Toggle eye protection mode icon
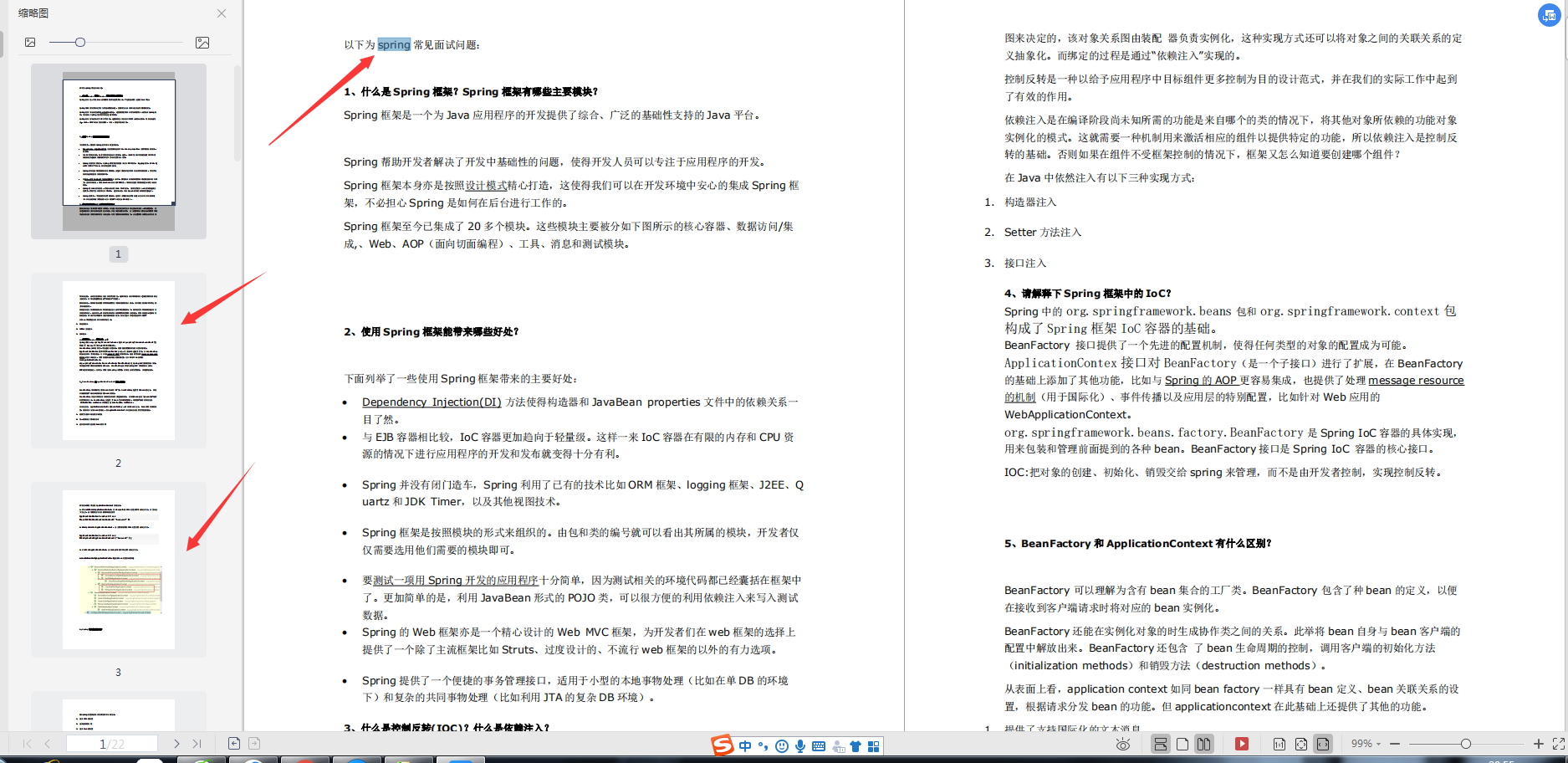The width and height of the screenshot is (1568, 763). pos(1123,744)
